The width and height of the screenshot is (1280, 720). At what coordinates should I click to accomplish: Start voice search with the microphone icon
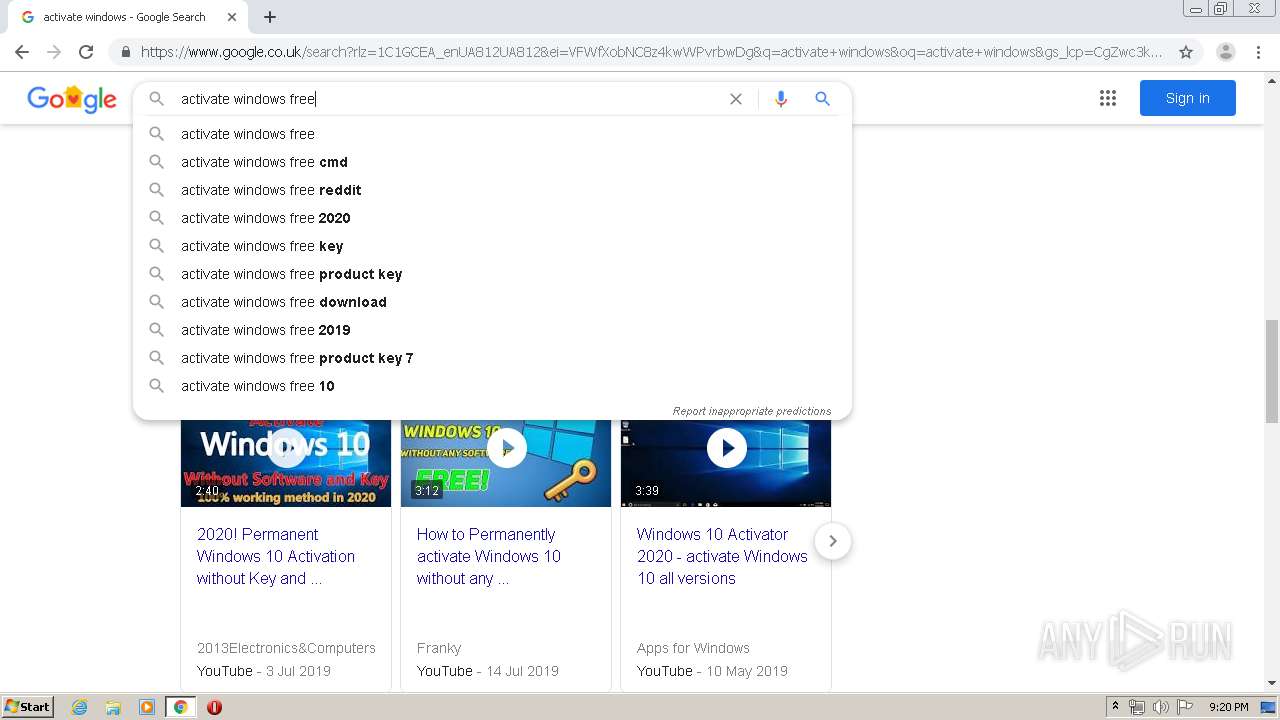tap(781, 99)
